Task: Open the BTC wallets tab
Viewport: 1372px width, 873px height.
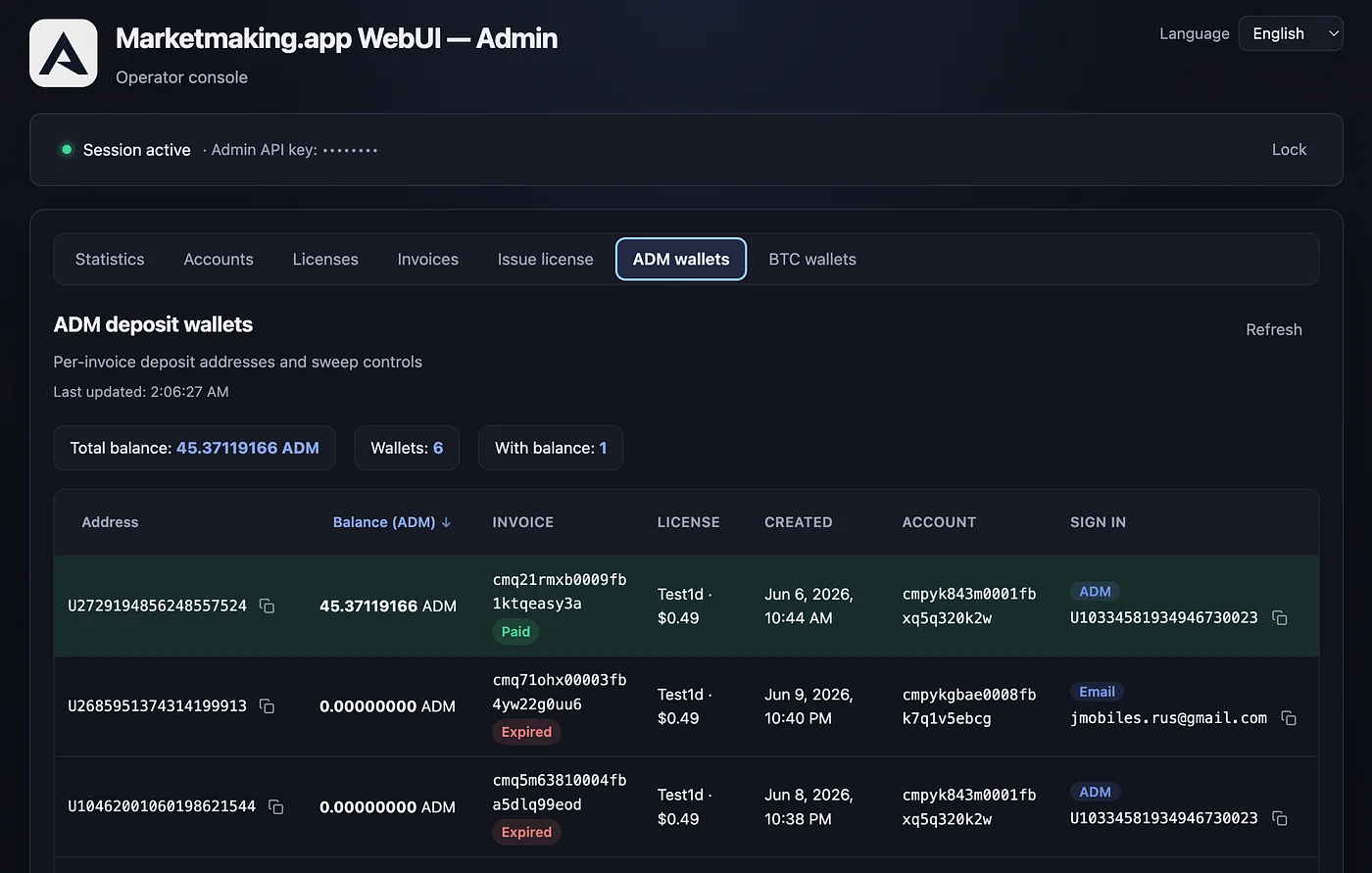Action: (812, 259)
